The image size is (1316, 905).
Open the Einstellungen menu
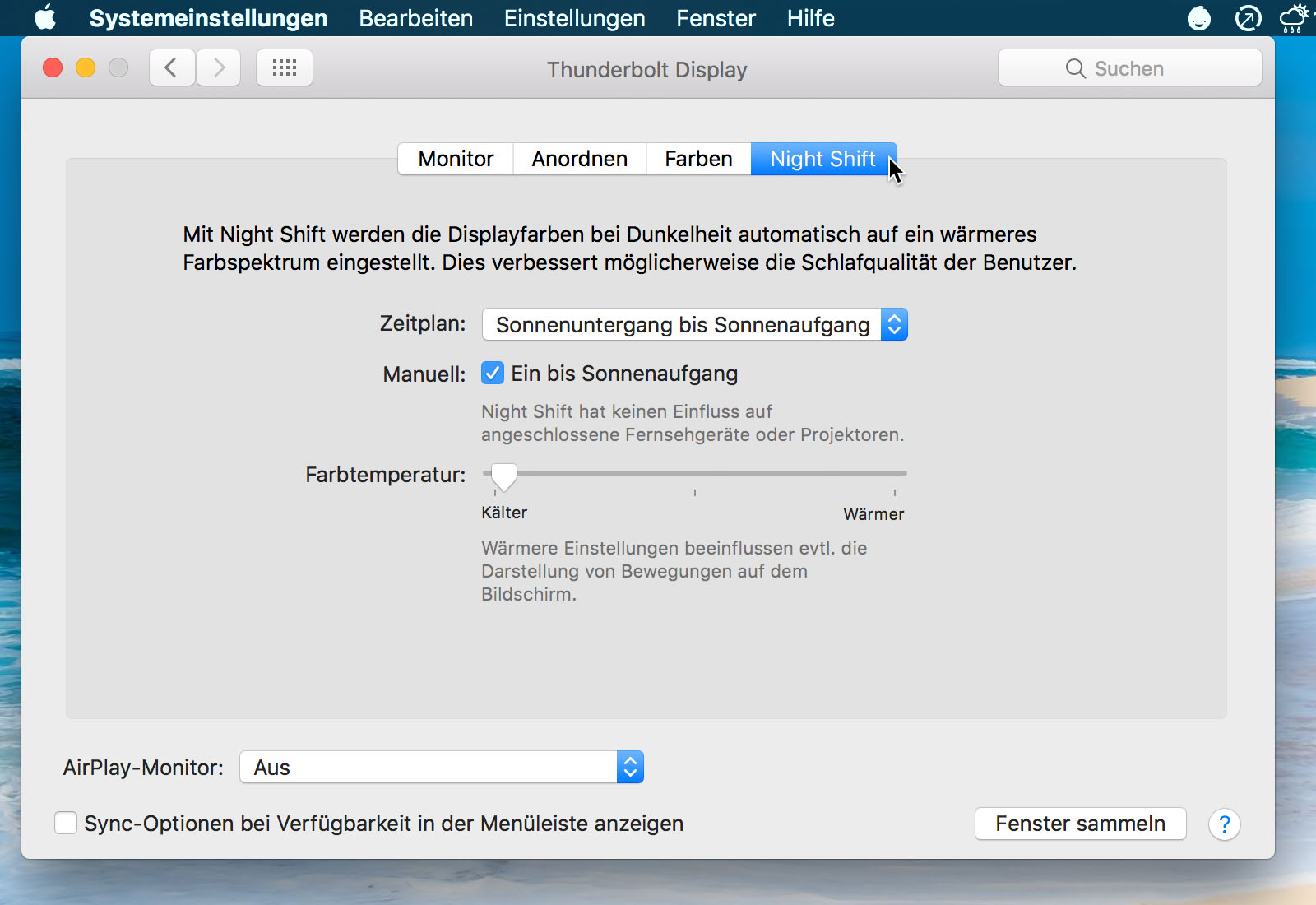click(x=574, y=18)
